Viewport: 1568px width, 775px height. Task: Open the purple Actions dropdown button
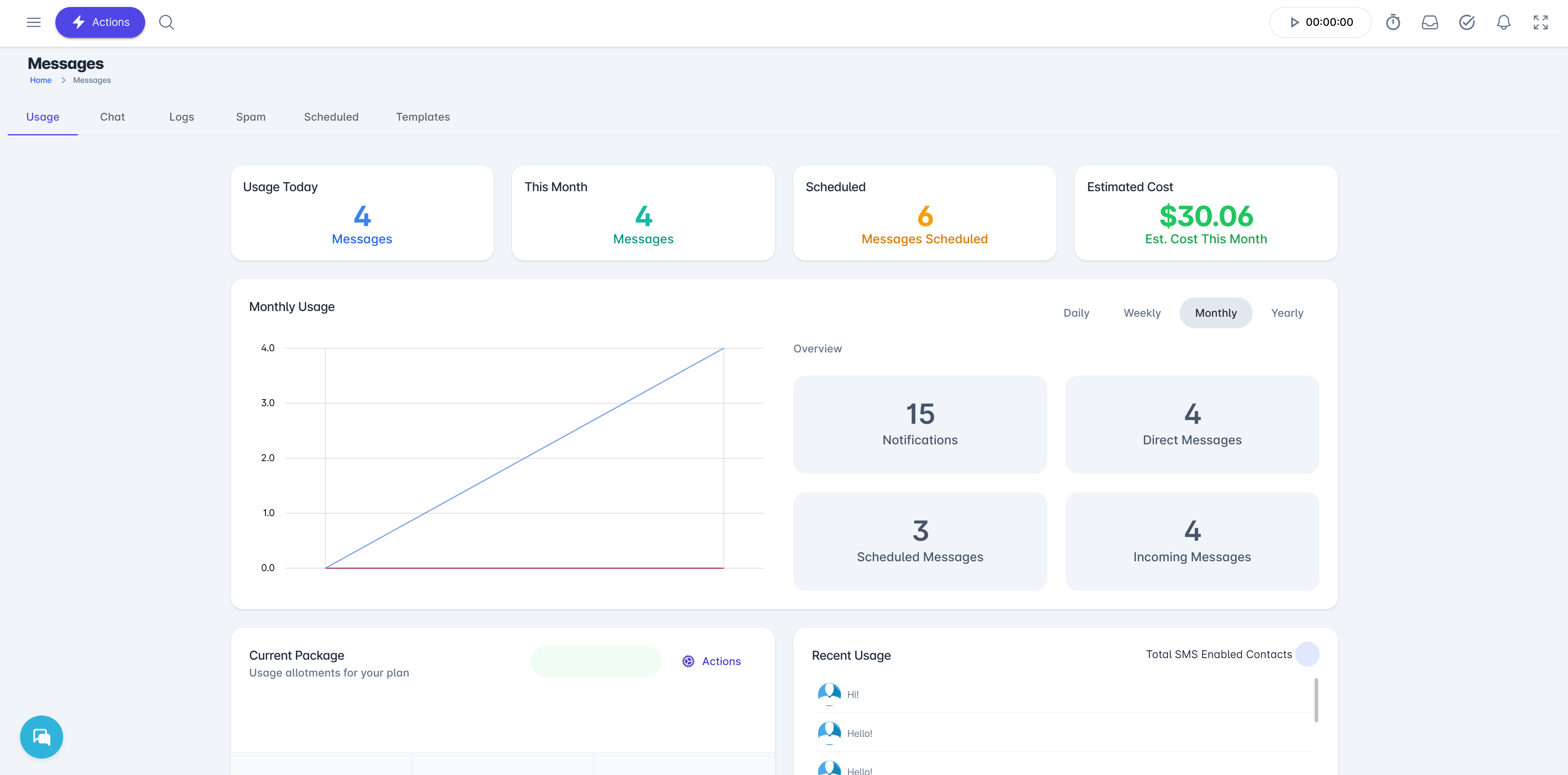pyautogui.click(x=100, y=23)
